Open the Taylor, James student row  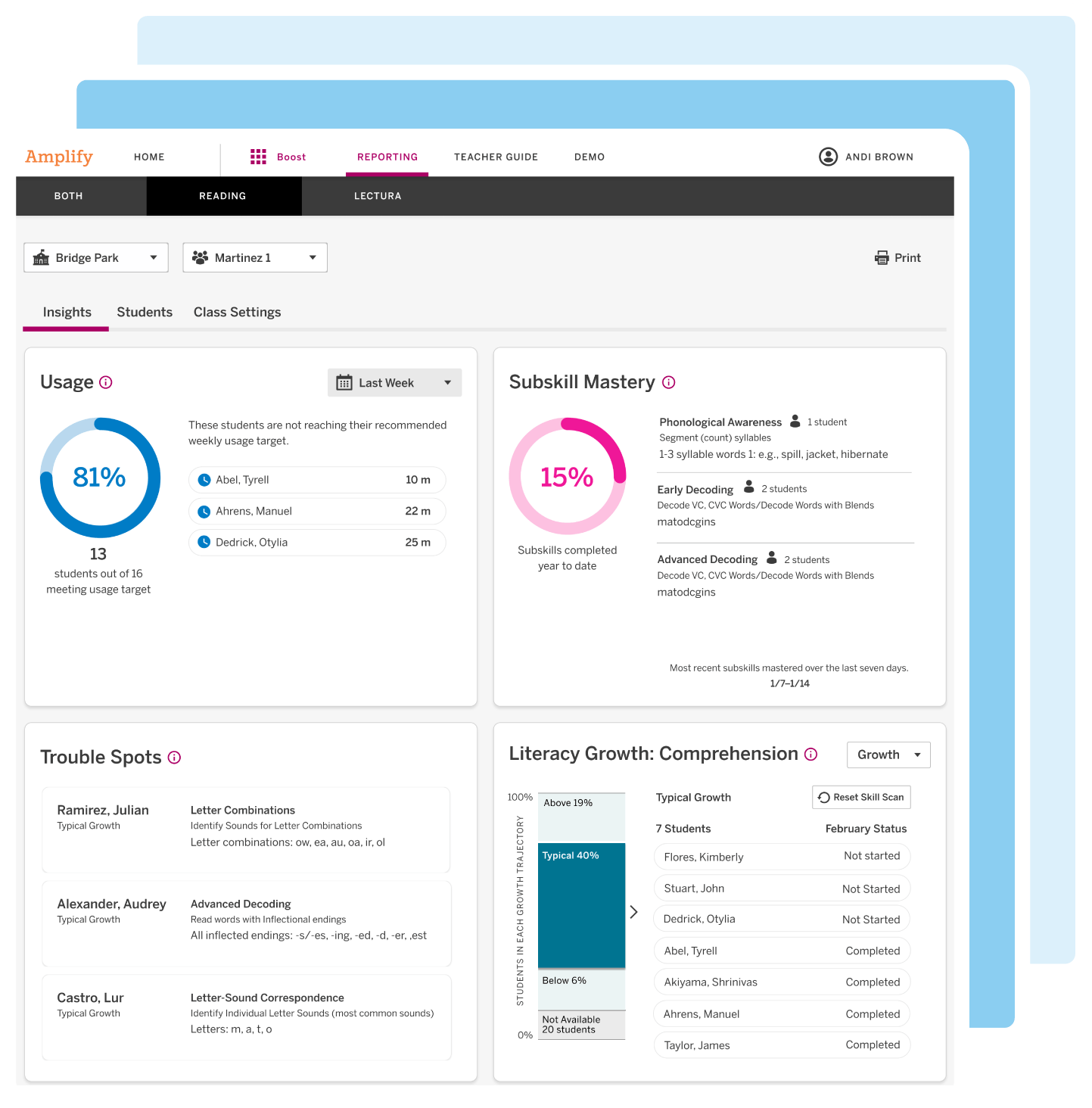click(x=782, y=1045)
